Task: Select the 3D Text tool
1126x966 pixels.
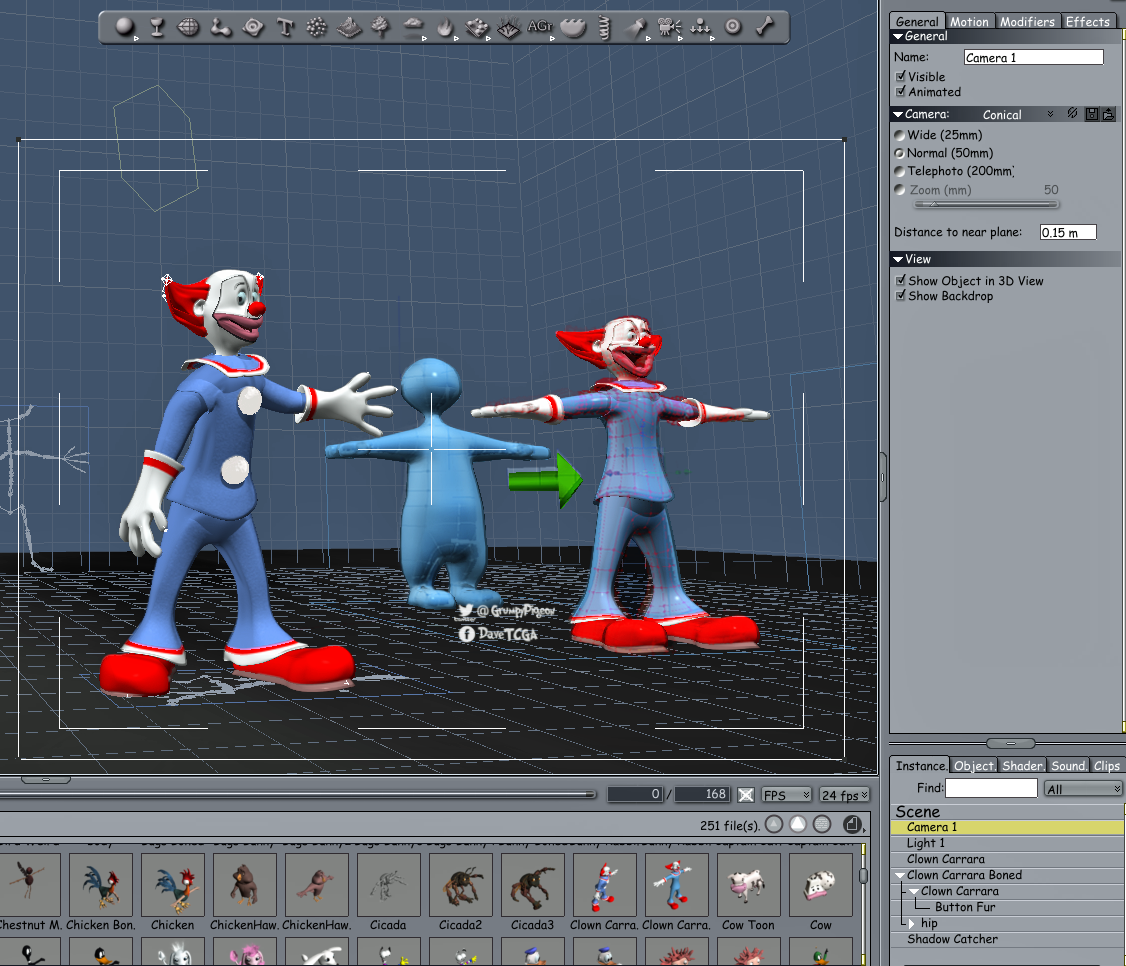Action: tap(285, 27)
